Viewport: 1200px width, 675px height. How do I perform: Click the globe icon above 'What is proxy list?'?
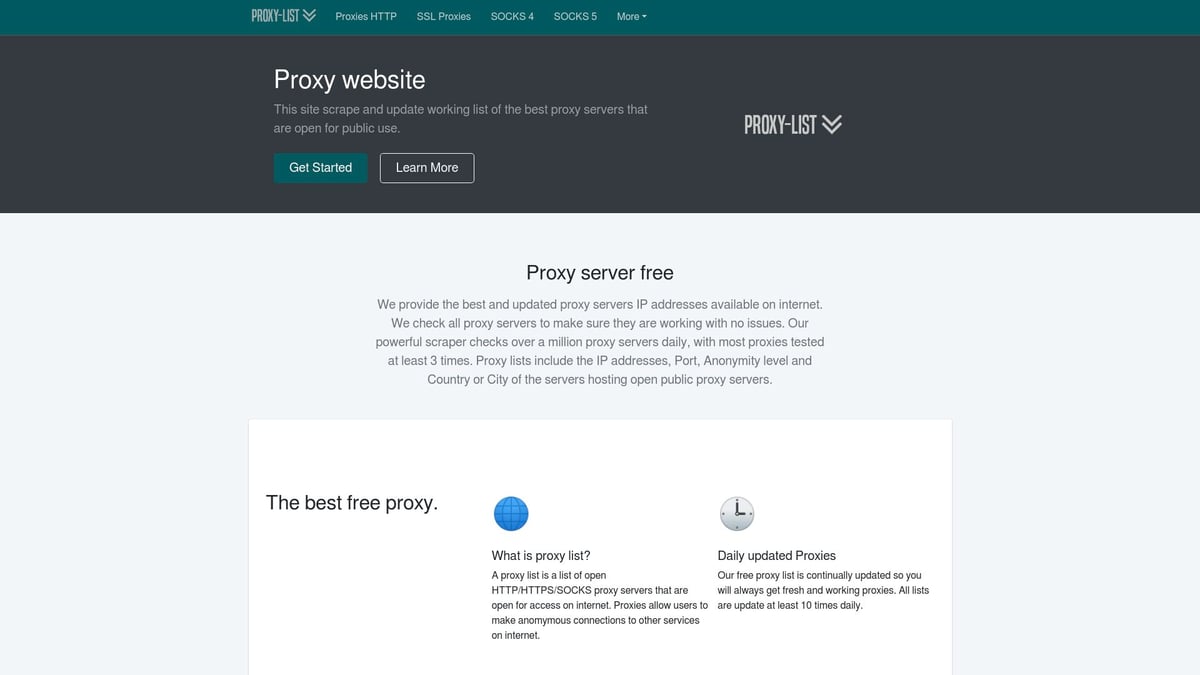511,513
